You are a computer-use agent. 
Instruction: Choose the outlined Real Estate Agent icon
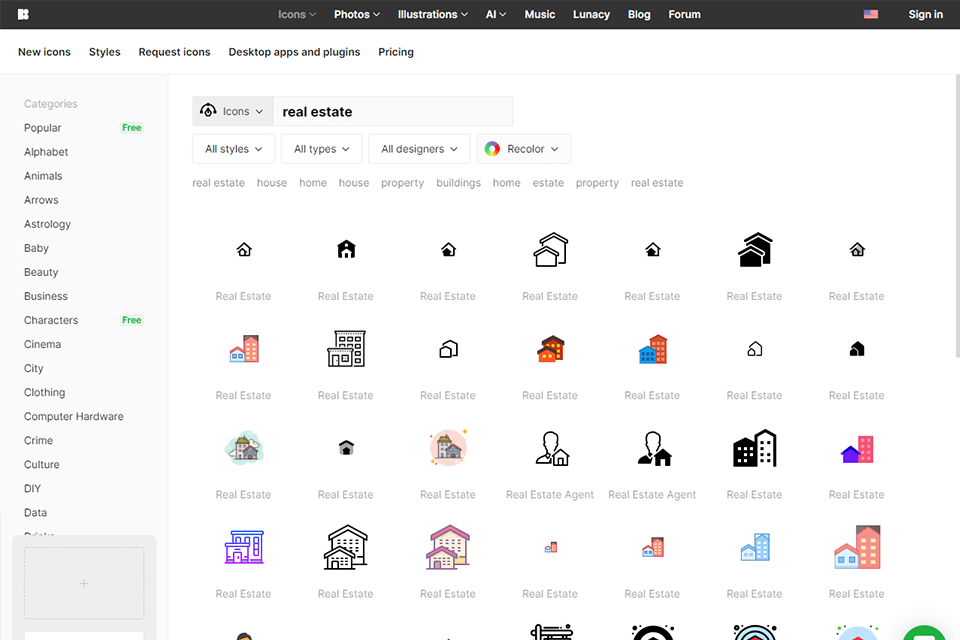pos(551,448)
